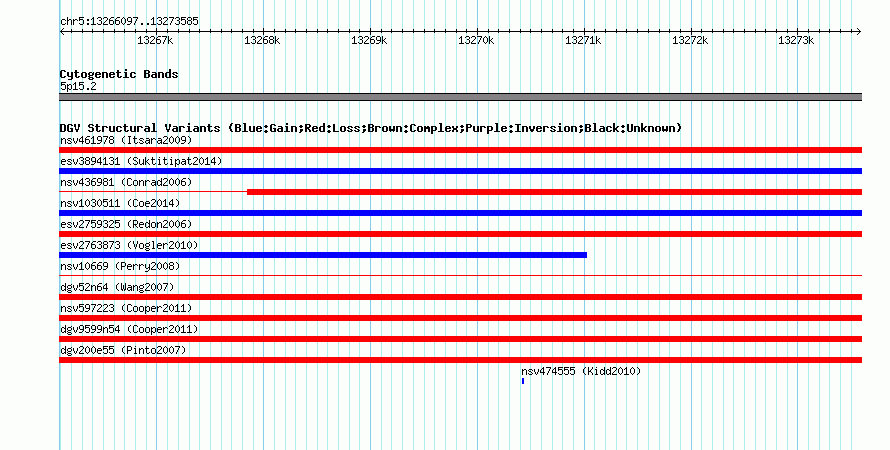This screenshot has width=890, height=450.
Task: Click the 13267k ruler position
Action: pyautogui.click(x=155, y=40)
